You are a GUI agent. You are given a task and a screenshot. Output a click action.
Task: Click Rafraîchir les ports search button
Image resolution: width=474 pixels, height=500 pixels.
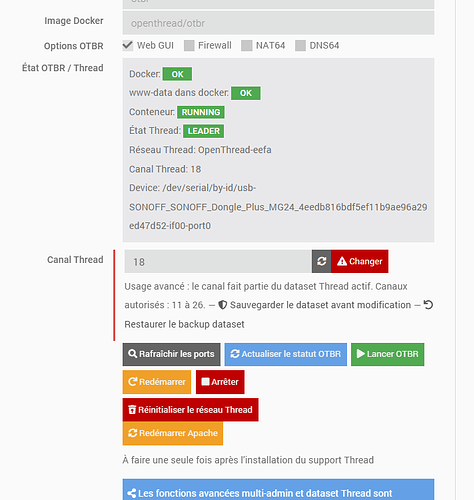pyautogui.click(x=171, y=354)
